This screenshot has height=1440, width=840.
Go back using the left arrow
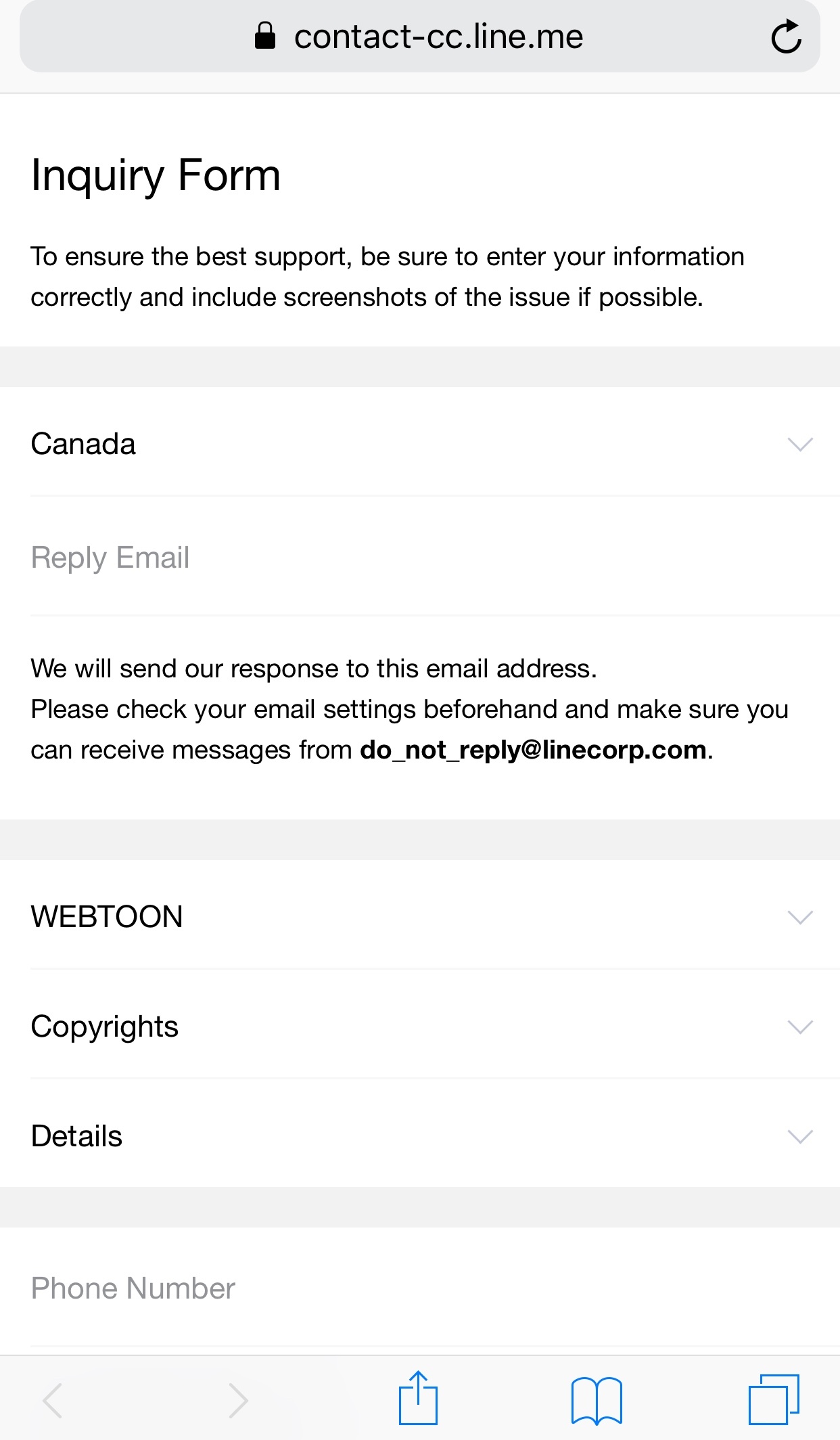53,1399
